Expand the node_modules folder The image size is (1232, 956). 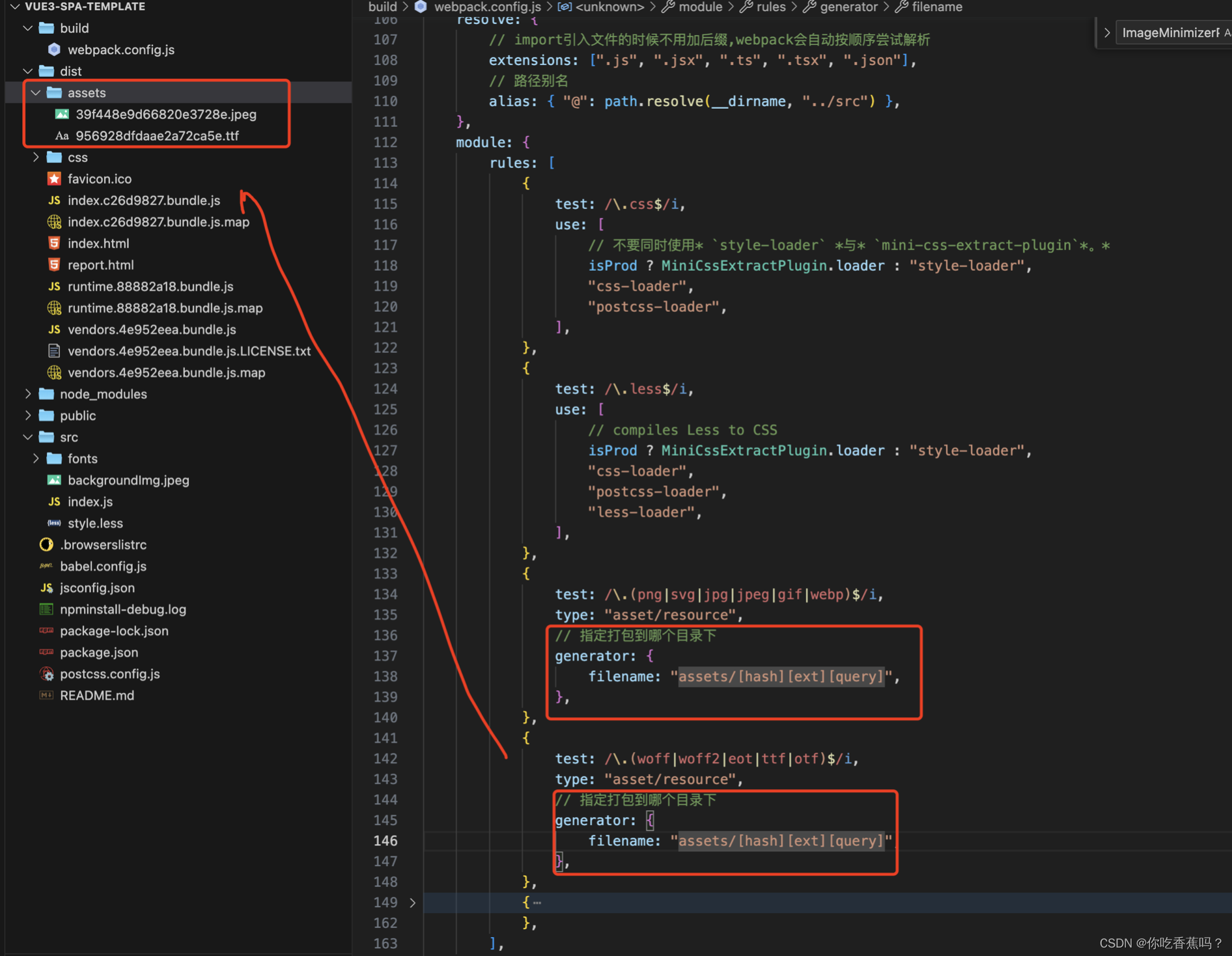pos(28,393)
